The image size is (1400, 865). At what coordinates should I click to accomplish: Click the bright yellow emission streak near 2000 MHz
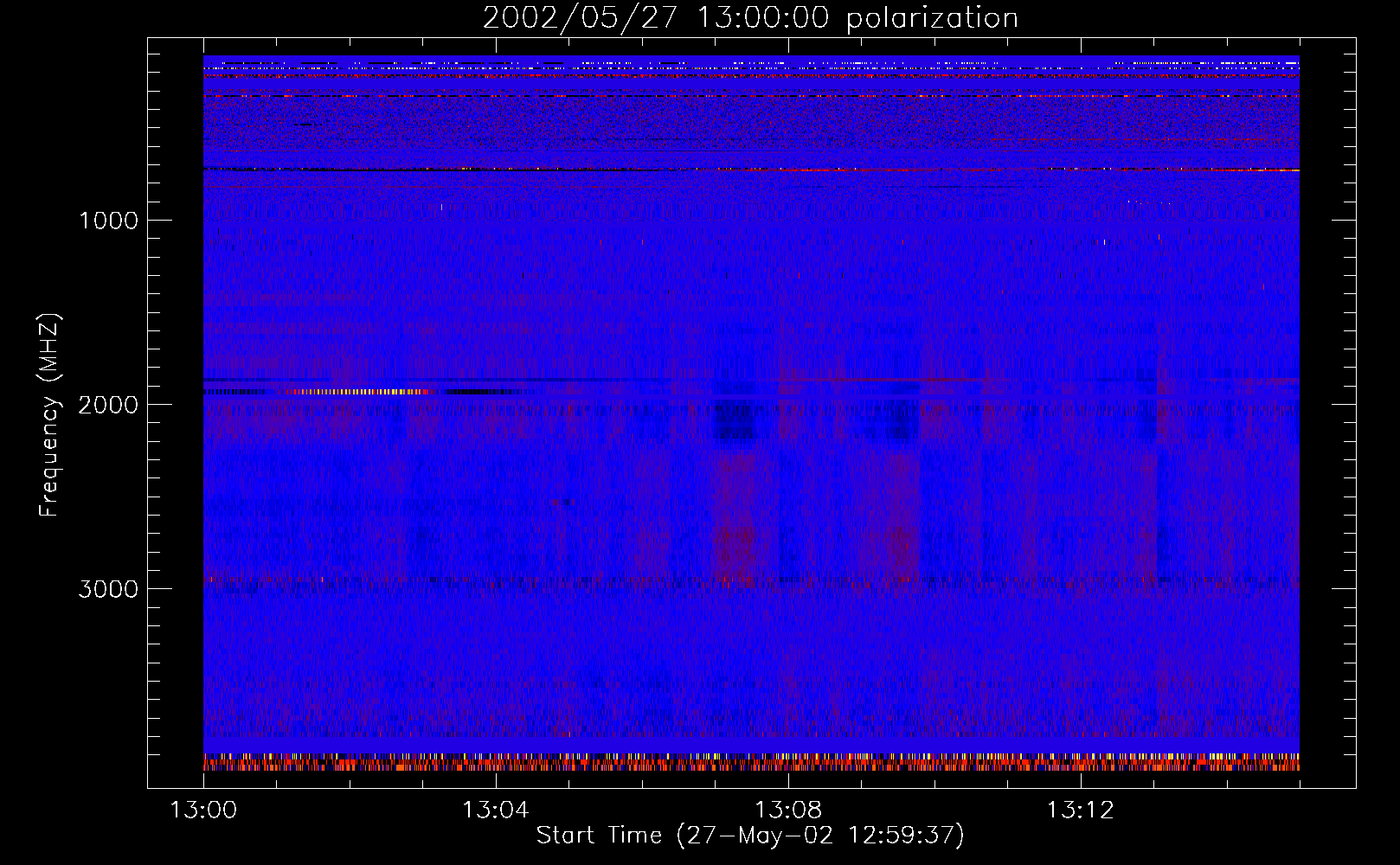359,392
